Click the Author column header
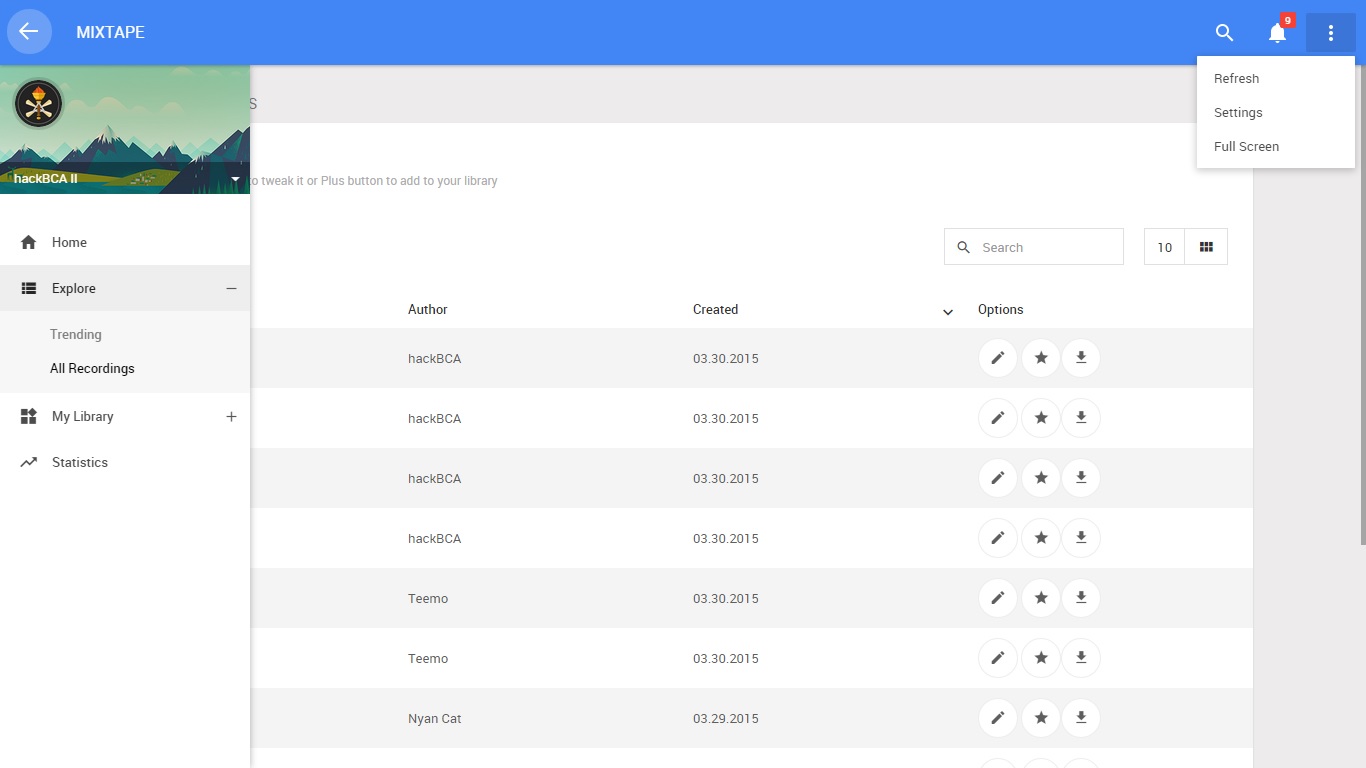Screen dimensions: 1366x768 tap(428, 310)
